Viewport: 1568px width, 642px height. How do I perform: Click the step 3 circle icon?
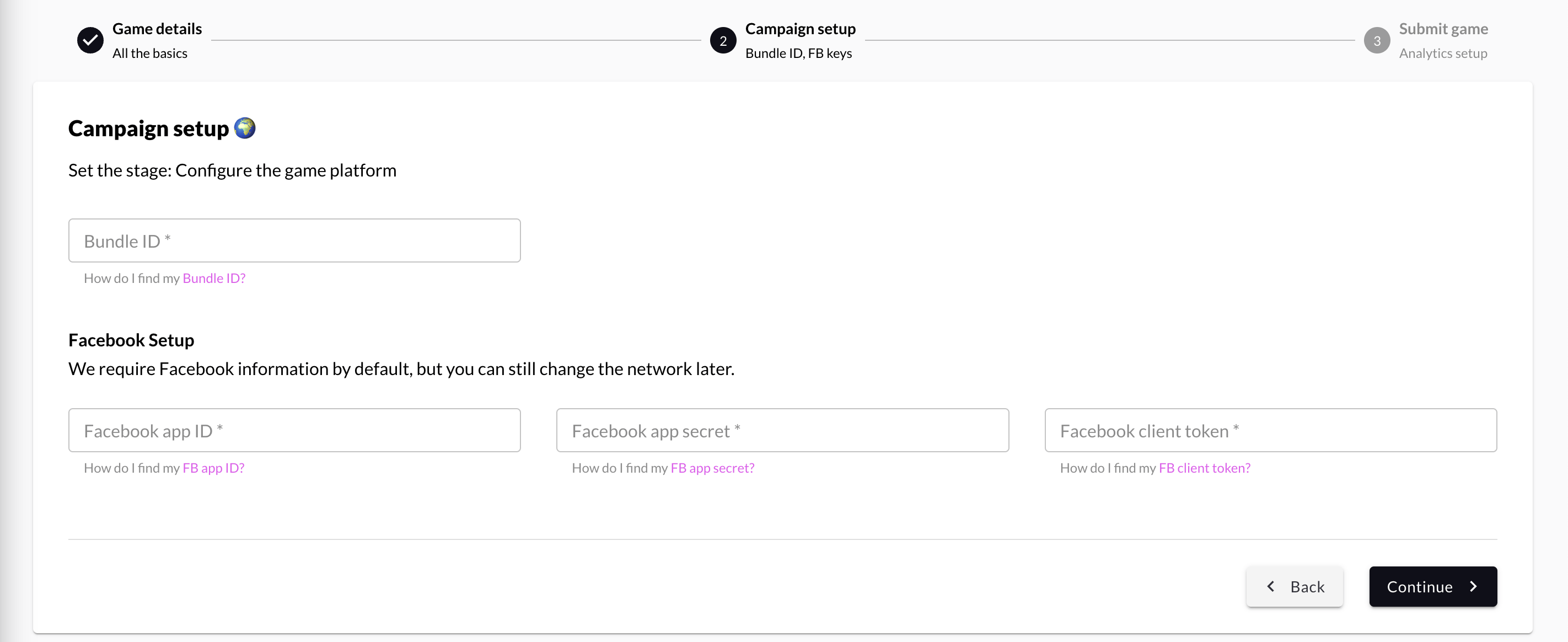[1376, 41]
